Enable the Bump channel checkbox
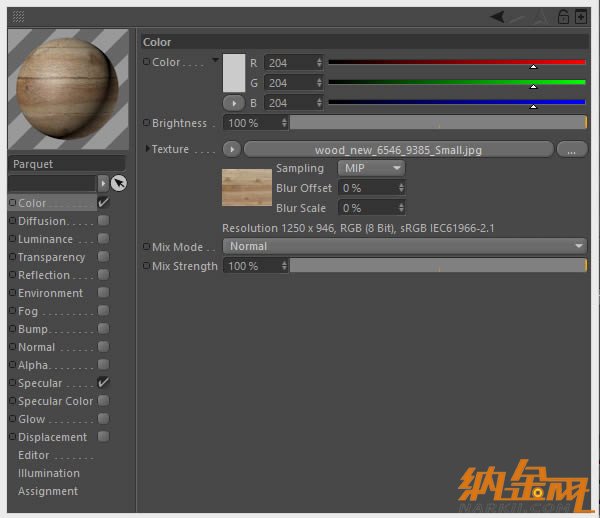This screenshot has height=518, width=600. [103, 328]
